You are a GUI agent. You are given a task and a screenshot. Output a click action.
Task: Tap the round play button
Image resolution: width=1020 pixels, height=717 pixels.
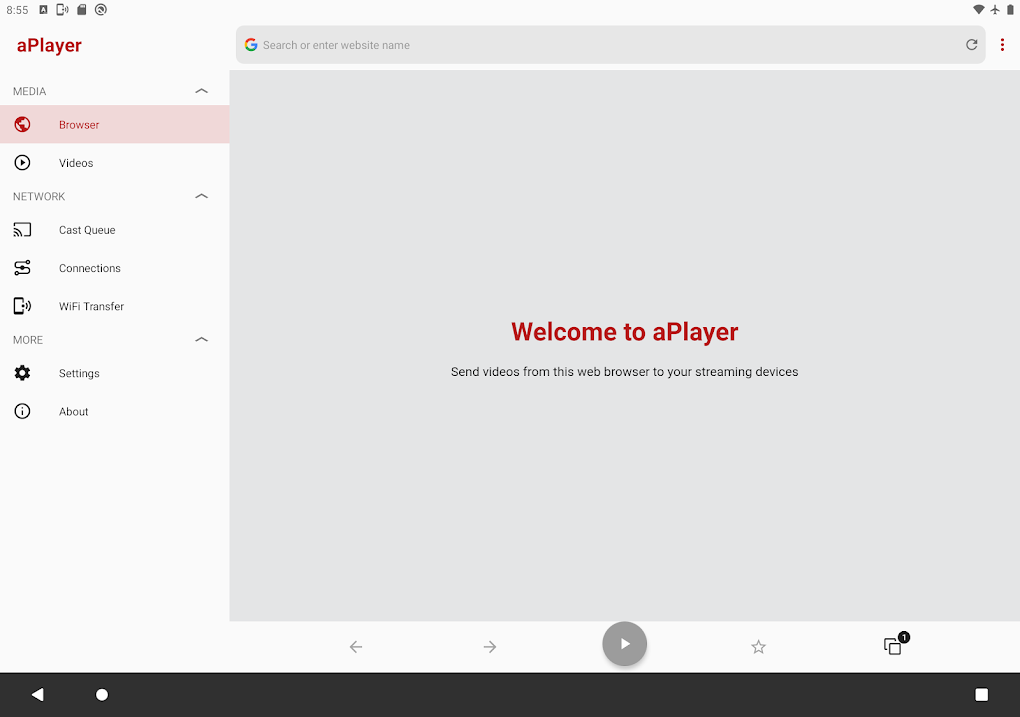624,644
